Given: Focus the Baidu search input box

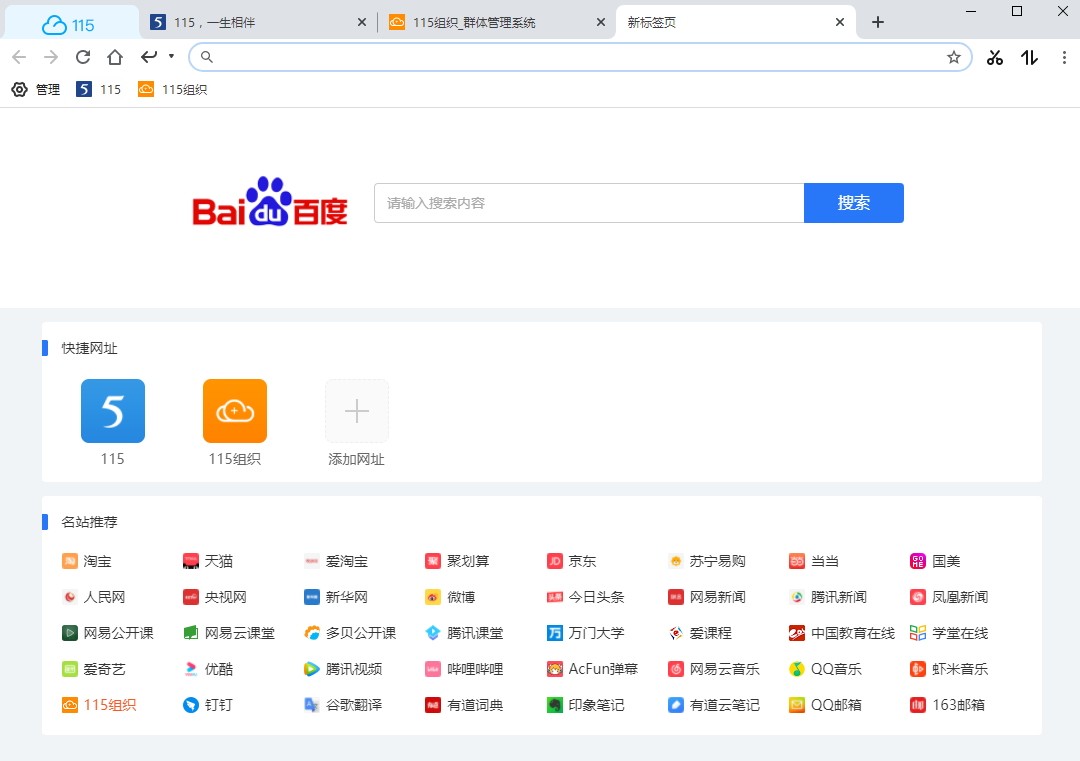Looking at the screenshot, I should pyautogui.click(x=589, y=203).
